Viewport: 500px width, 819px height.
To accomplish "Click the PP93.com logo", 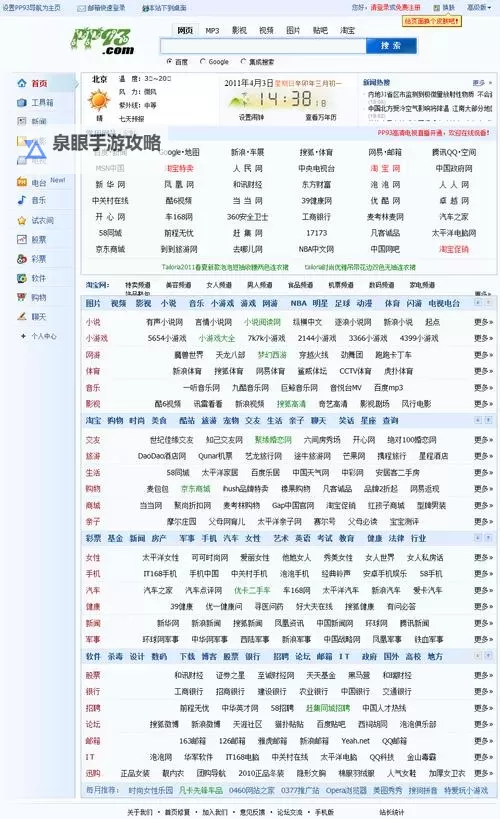I will pyautogui.click(x=103, y=41).
